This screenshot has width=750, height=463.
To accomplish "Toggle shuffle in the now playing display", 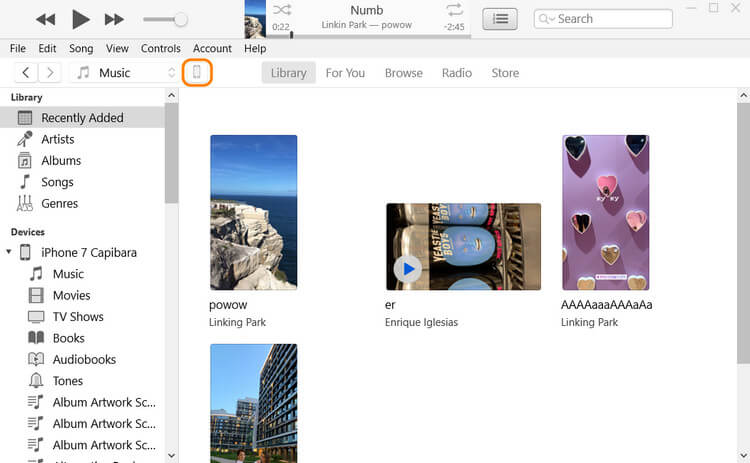I will coord(282,10).
